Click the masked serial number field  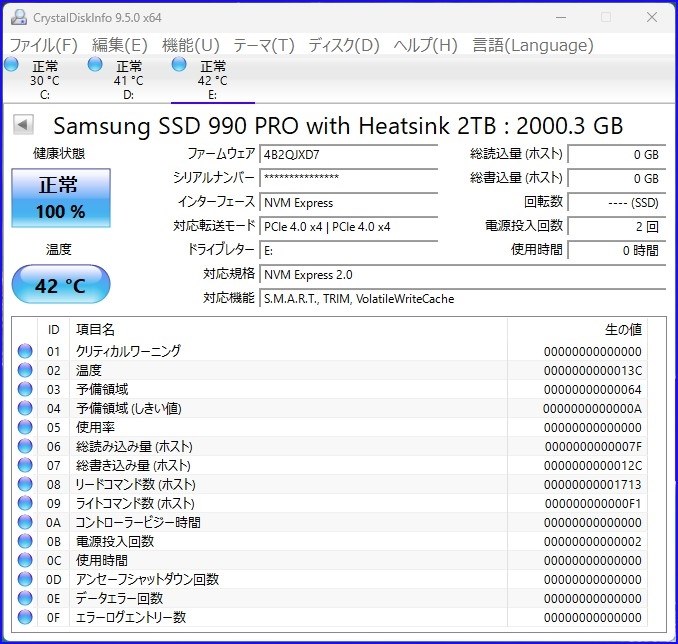coord(349,178)
